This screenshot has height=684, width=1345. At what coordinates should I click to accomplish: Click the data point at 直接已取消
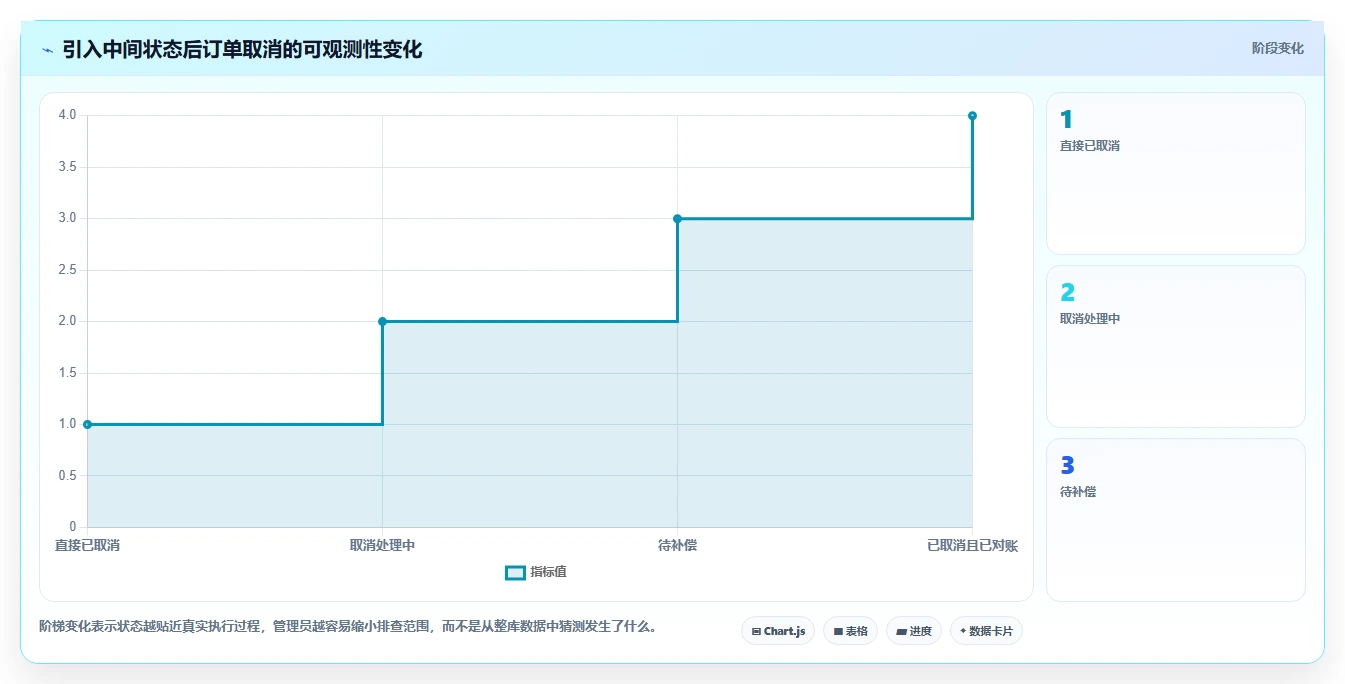[87, 424]
